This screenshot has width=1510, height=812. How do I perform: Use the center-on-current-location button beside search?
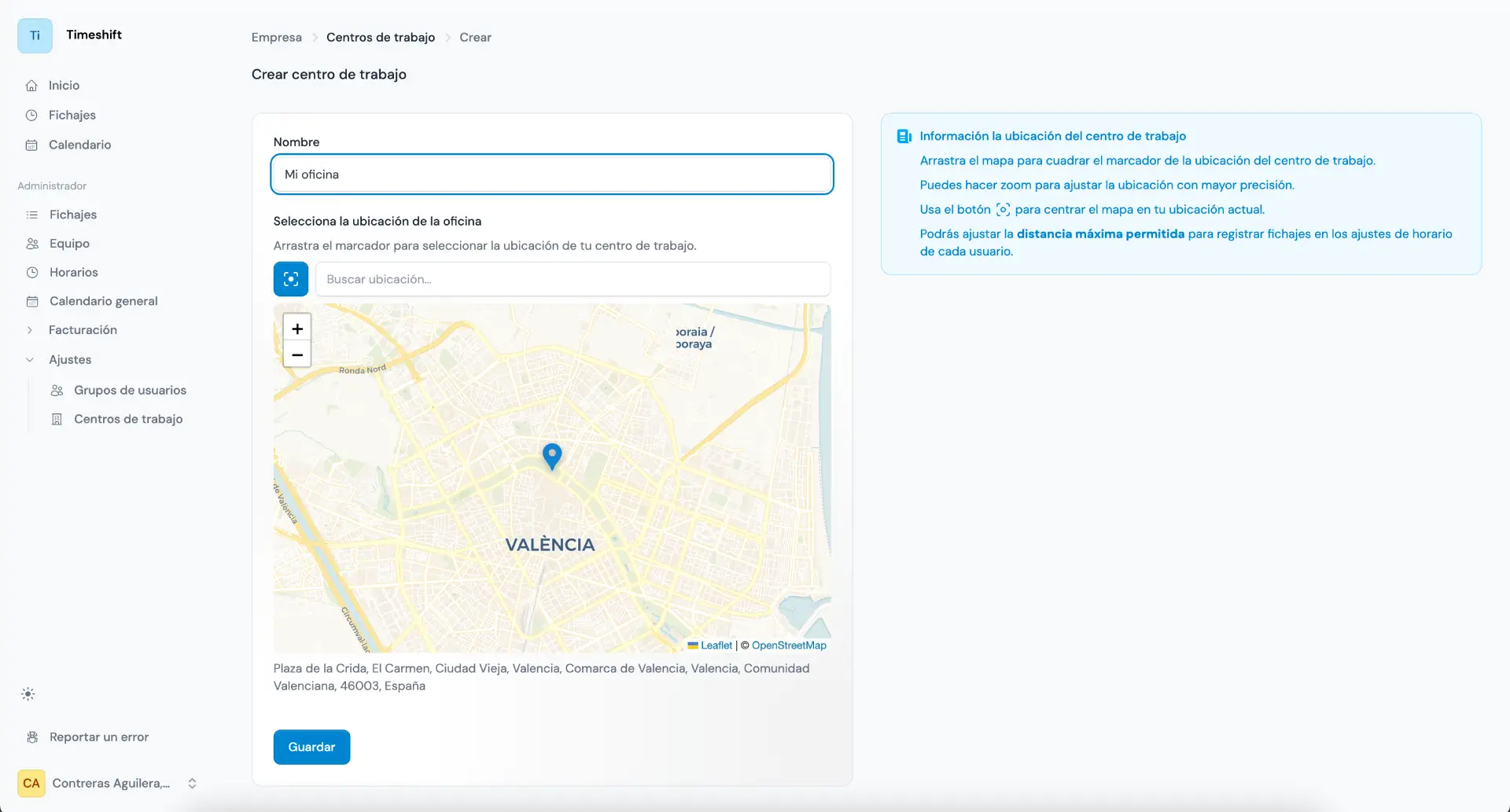coord(290,279)
